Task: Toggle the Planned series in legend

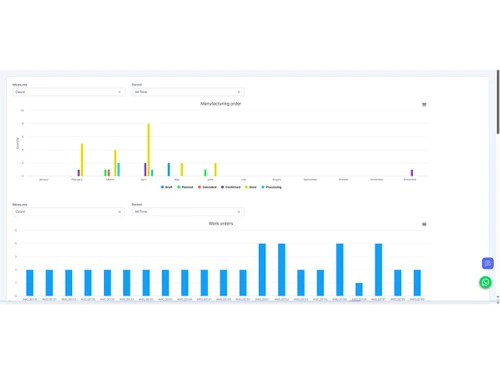Action: [x=185, y=187]
